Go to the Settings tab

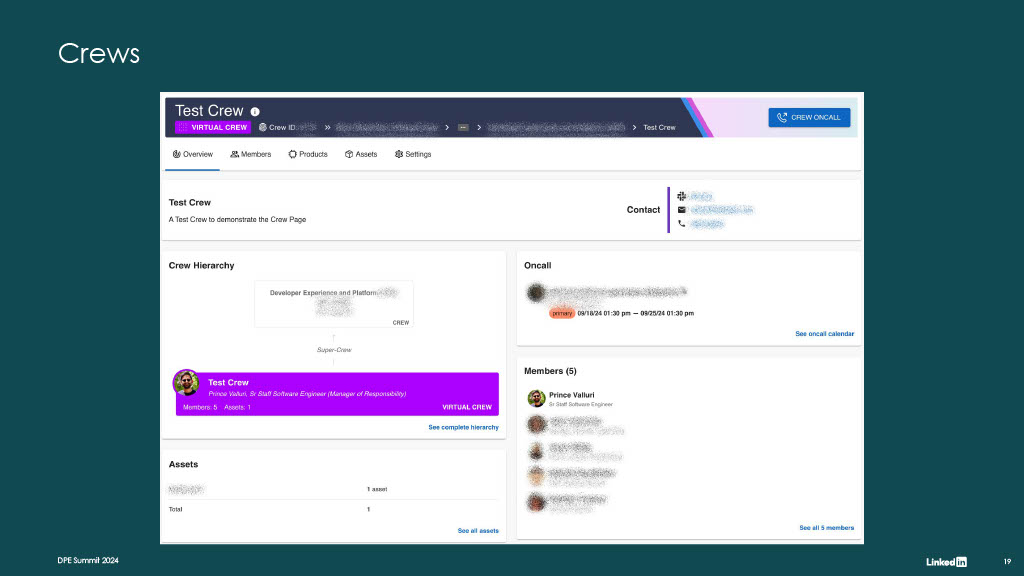pyautogui.click(x=413, y=155)
